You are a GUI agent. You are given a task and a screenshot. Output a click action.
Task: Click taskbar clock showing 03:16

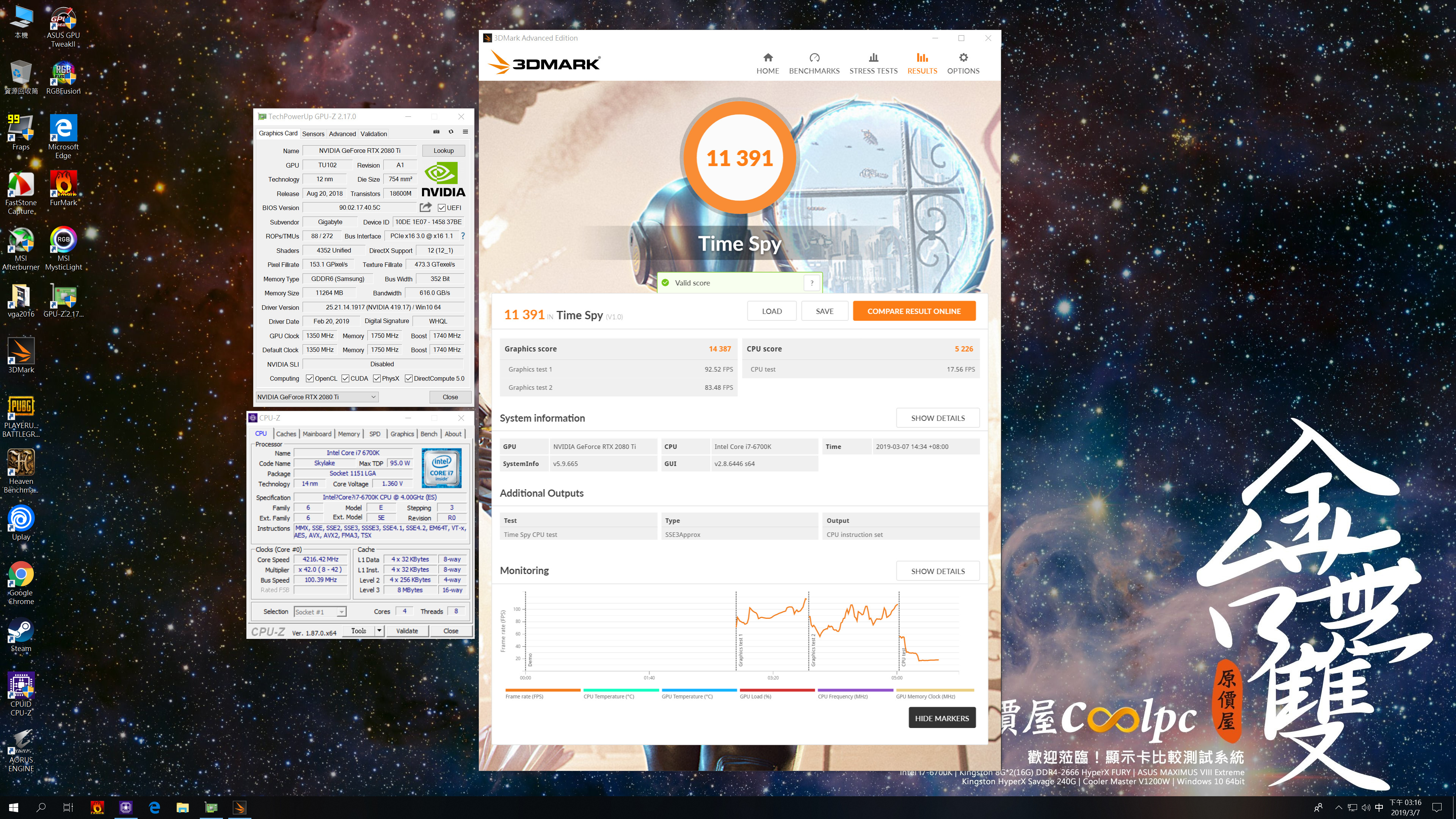1405,808
